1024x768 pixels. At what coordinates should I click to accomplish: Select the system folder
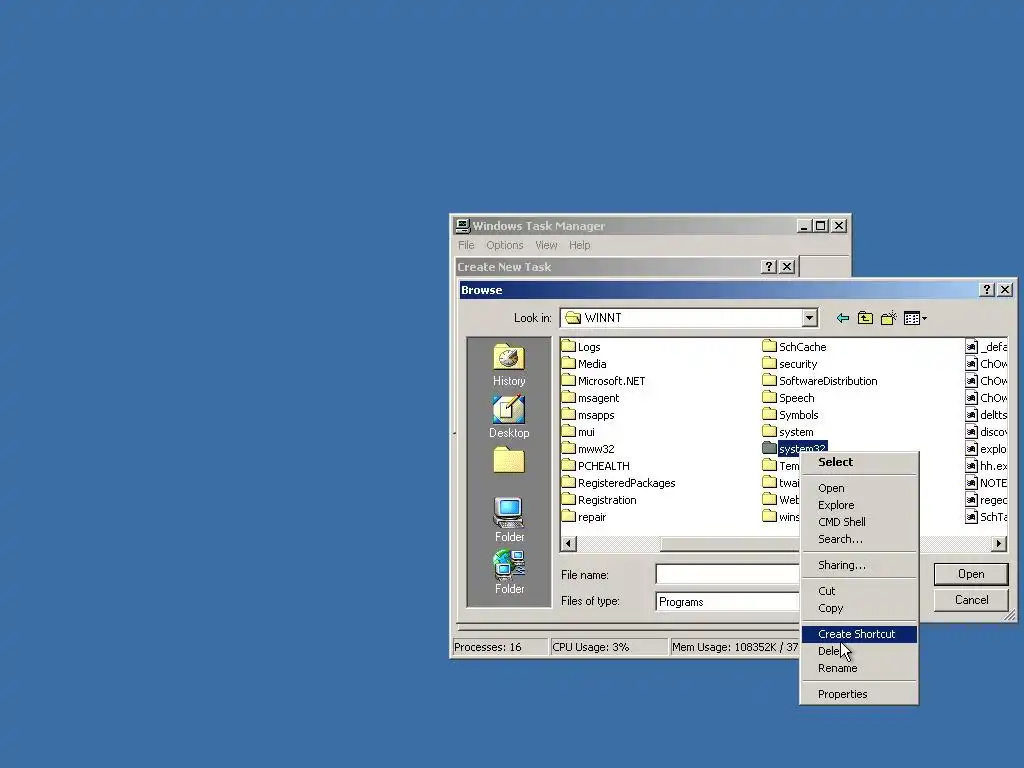(x=788, y=432)
